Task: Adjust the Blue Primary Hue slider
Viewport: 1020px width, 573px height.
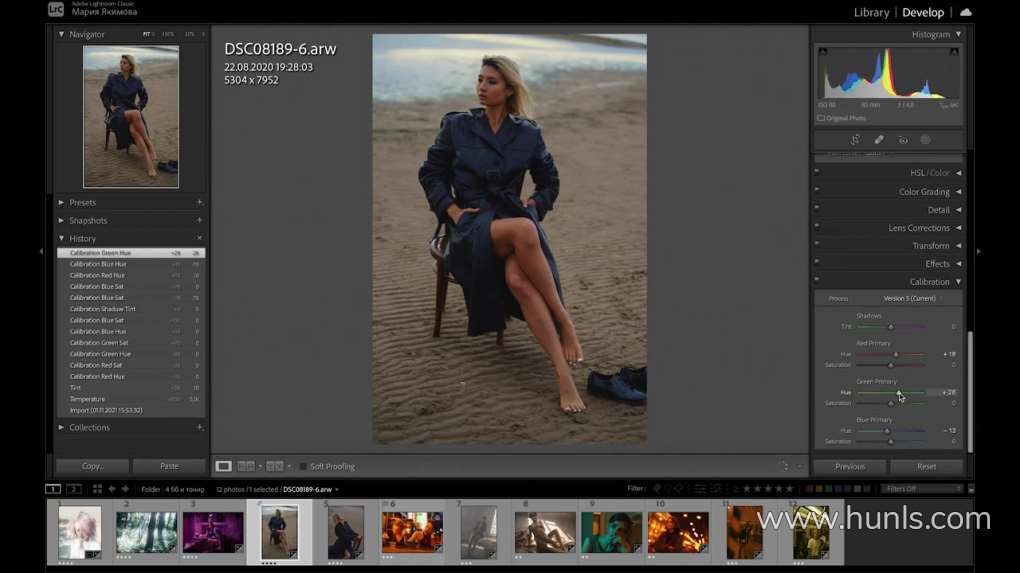Action: coord(887,431)
